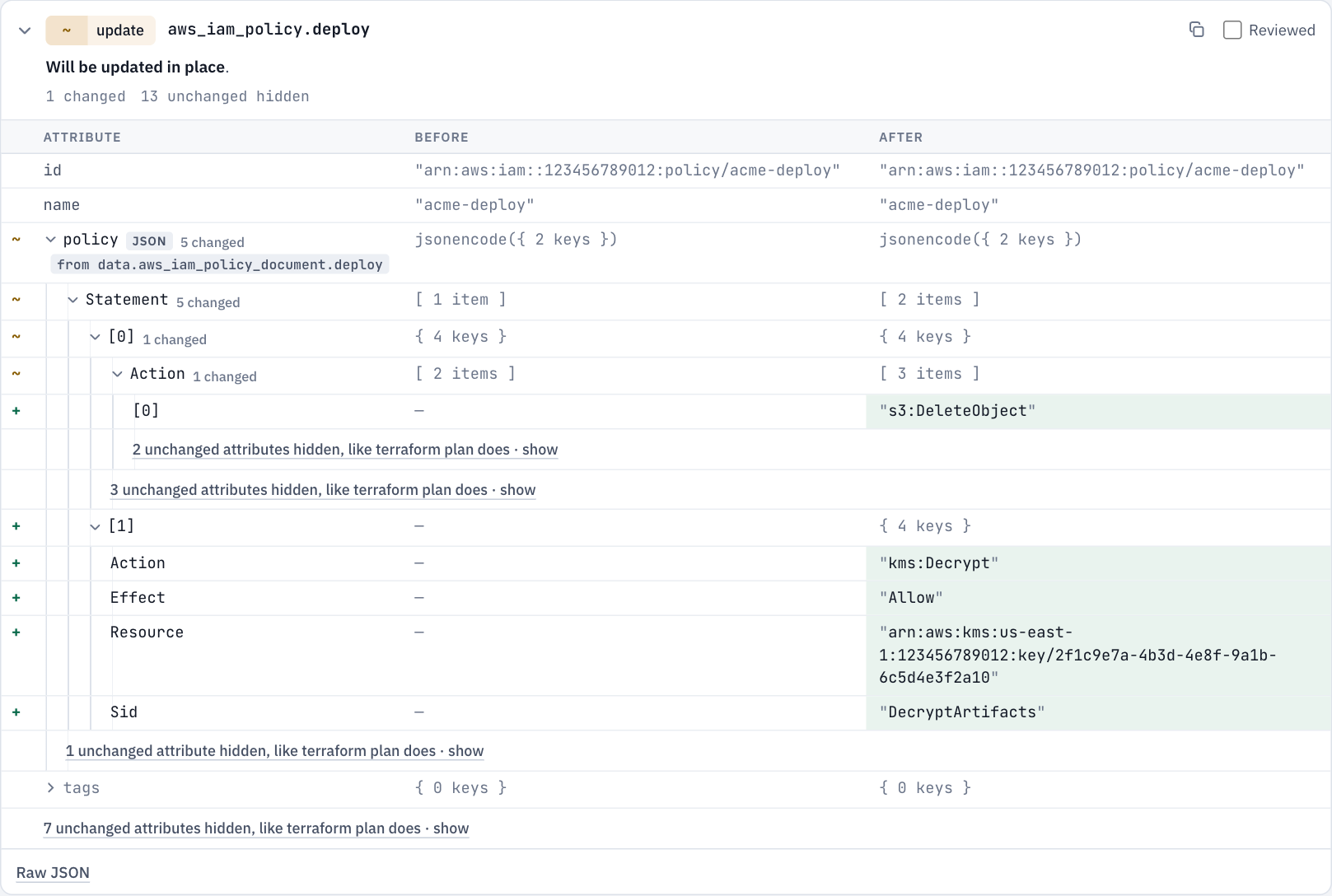Click the aws_iam_policy.deploy resource title
1332x896 pixels.
[269, 30]
